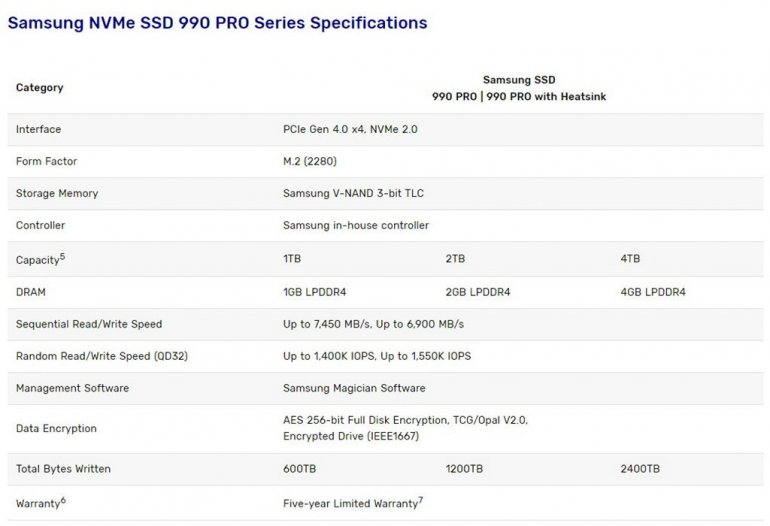This screenshot has width=770, height=526.
Task: Click the Samsung in-house controller value
Action: click(x=356, y=225)
